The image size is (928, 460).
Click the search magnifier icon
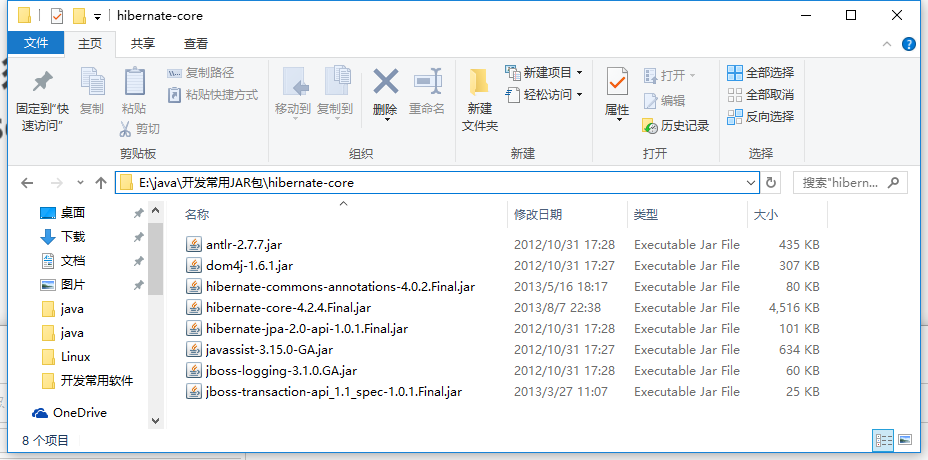point(895,182)
